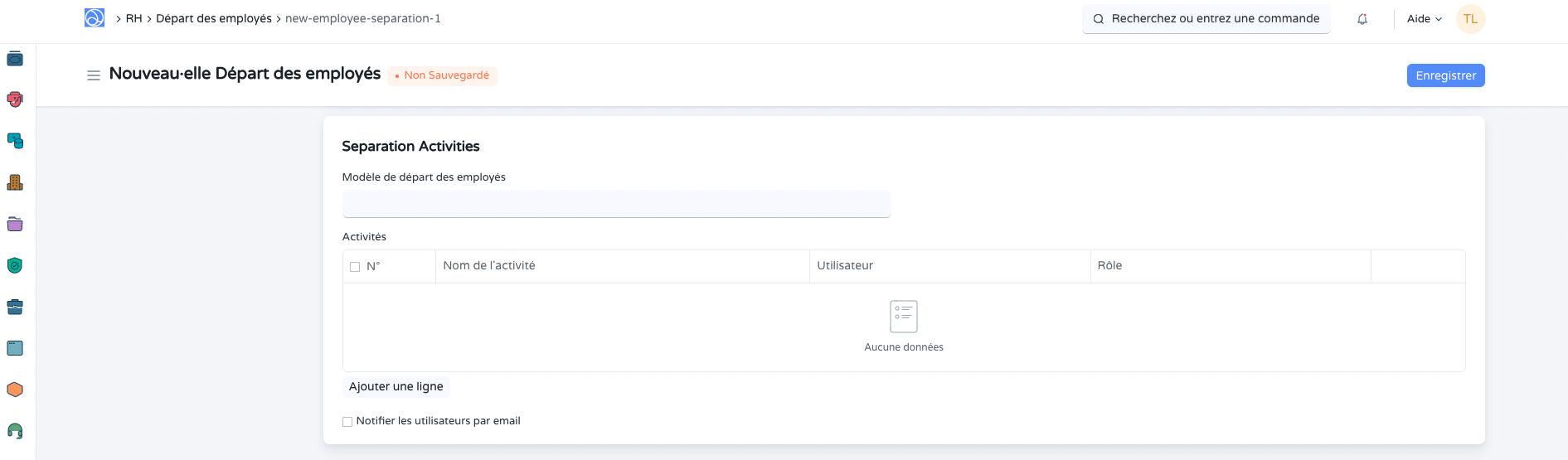Open the orange building module in sidebar
This screenshot has width=1568, height=460.
(x=15, y=182)
